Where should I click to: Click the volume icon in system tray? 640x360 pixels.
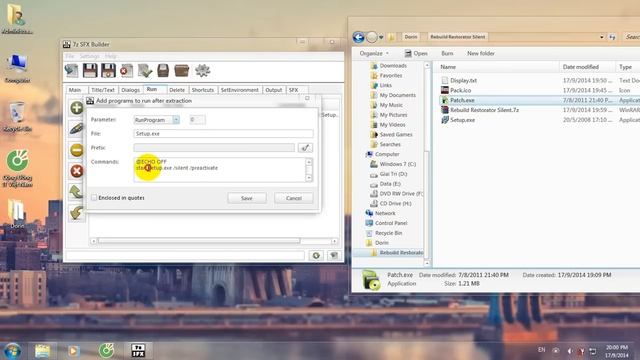[x=569, y=351]
